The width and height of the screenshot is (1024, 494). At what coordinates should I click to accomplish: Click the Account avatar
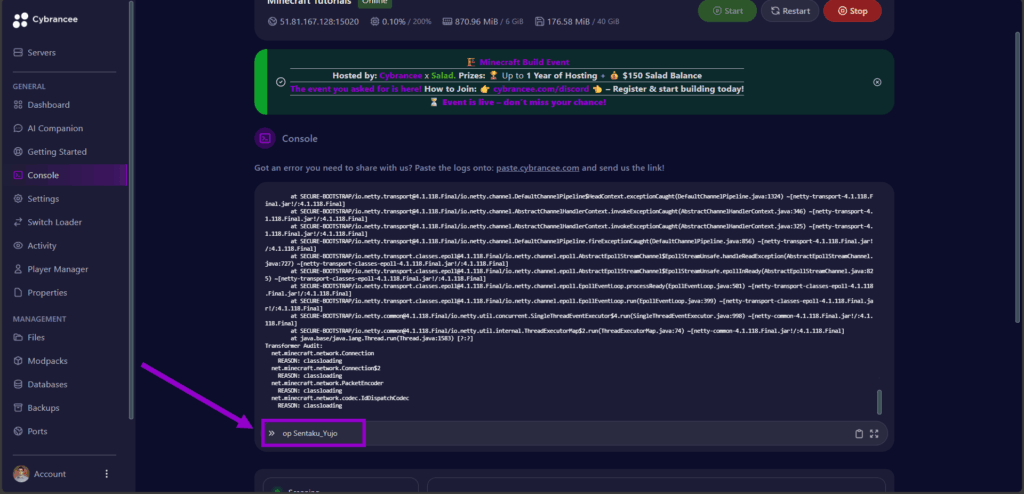click(21, 474)
